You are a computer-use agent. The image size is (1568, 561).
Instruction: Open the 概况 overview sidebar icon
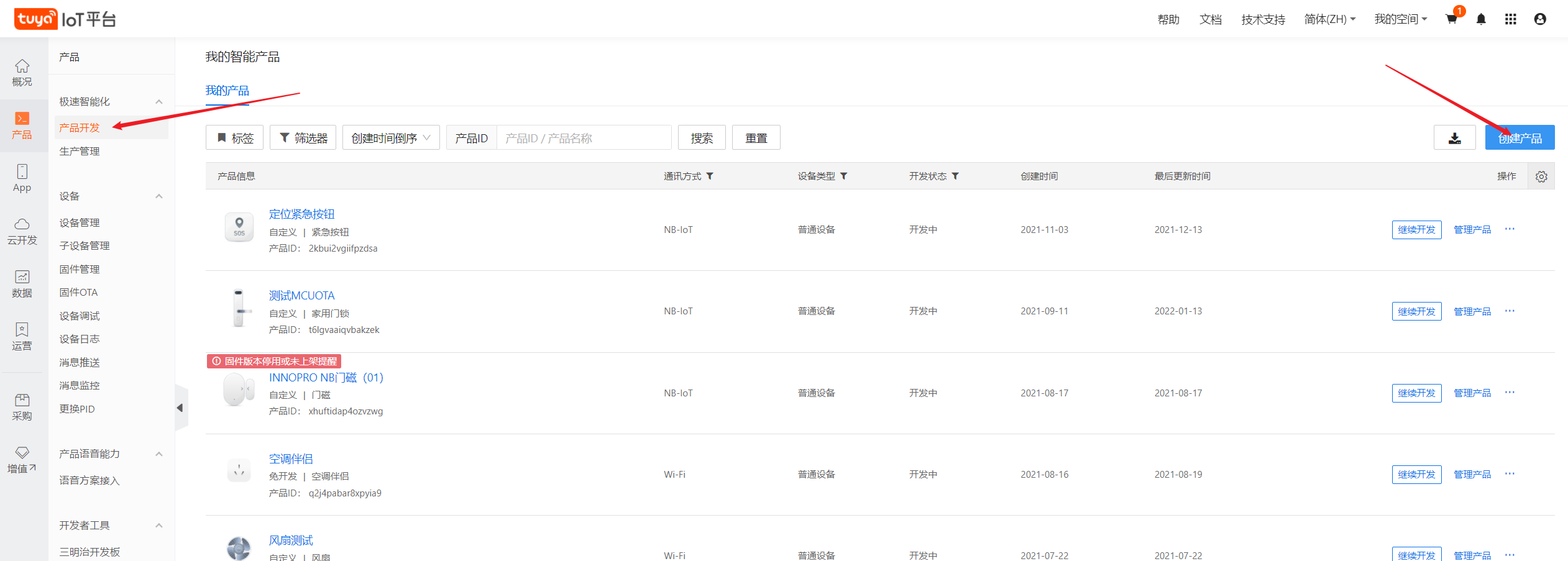(x=22, y=73)
